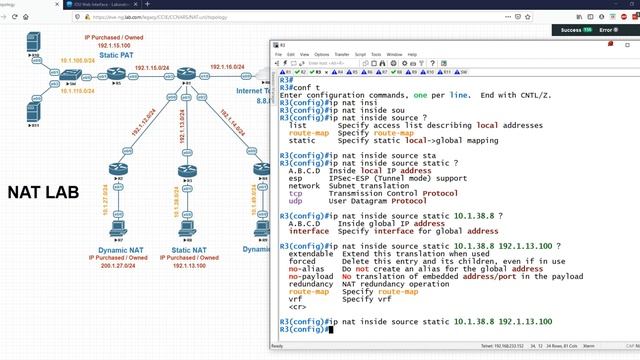The width and height of the screenshot is (640, 360).
Task: Switch to the R11 session tab
Action: point(444,72)
